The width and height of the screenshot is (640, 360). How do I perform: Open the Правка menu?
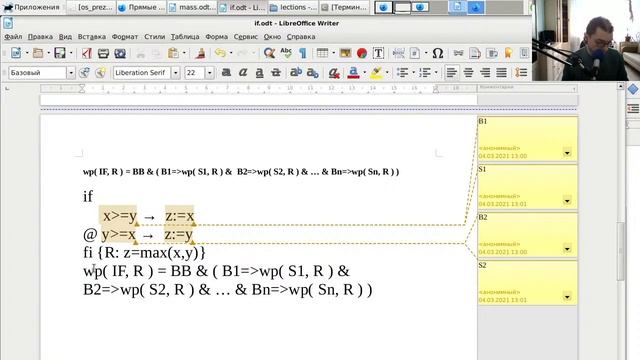[x=40, y=37]
